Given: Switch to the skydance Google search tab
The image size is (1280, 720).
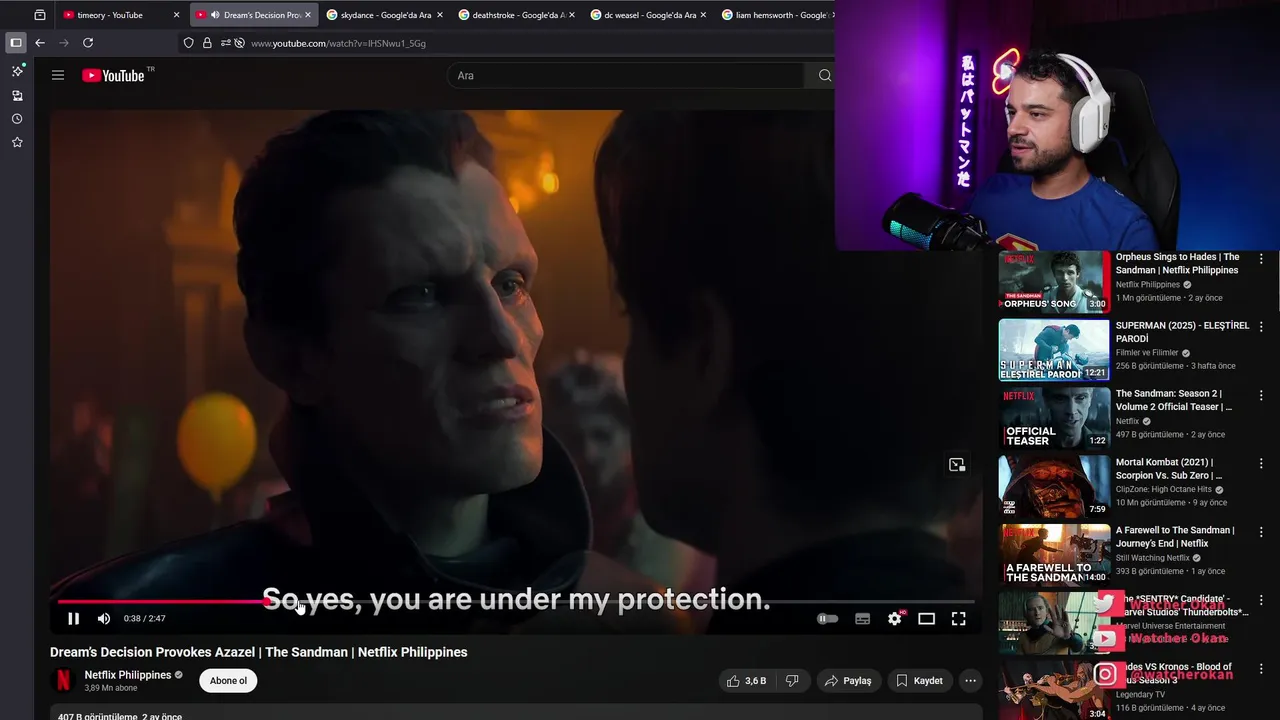Looking at the screenshot, I should [384, 15].
